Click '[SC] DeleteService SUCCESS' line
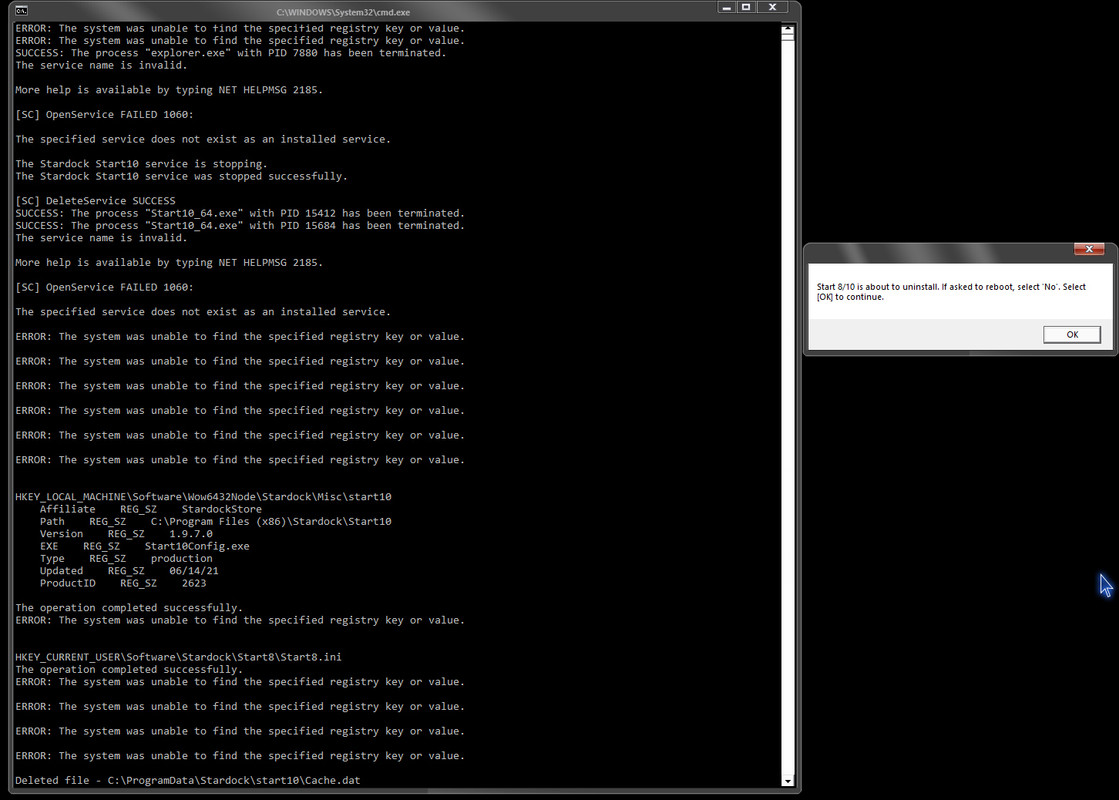This screenshot has width=1119, height=800. (95, 201)
